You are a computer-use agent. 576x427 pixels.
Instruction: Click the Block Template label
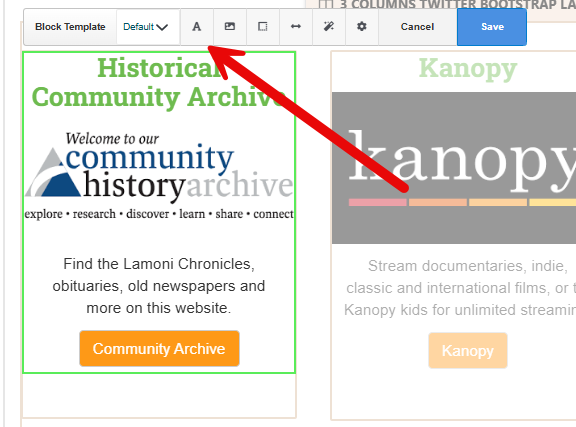click(70, 27)
